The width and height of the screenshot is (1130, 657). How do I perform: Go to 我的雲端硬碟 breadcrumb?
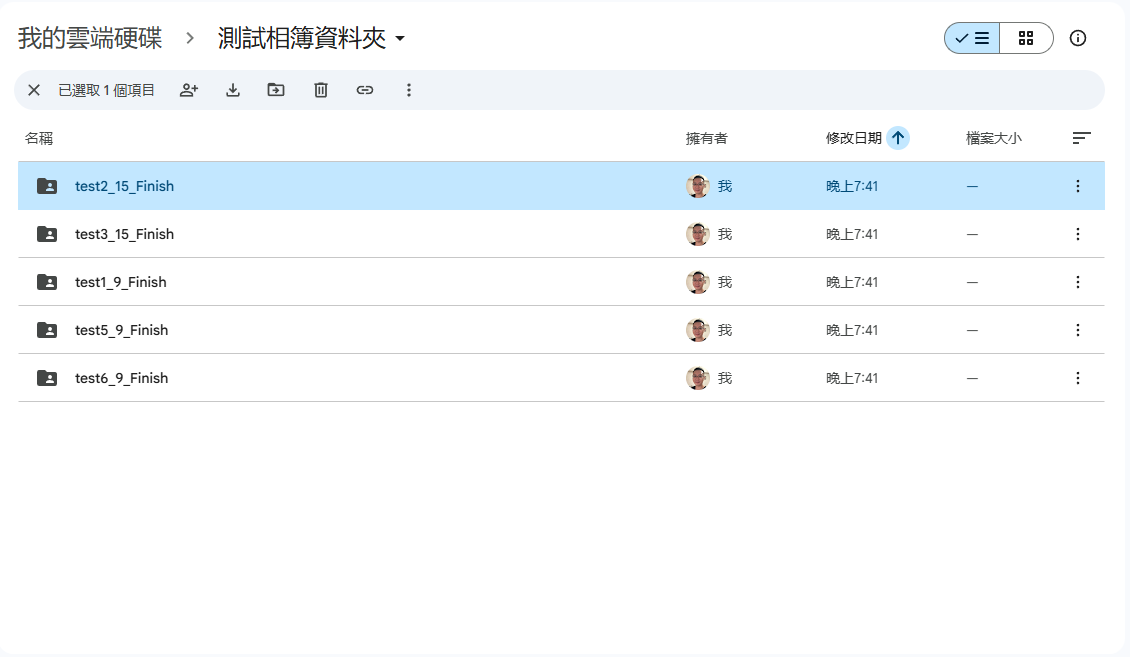tap(90, 38)
